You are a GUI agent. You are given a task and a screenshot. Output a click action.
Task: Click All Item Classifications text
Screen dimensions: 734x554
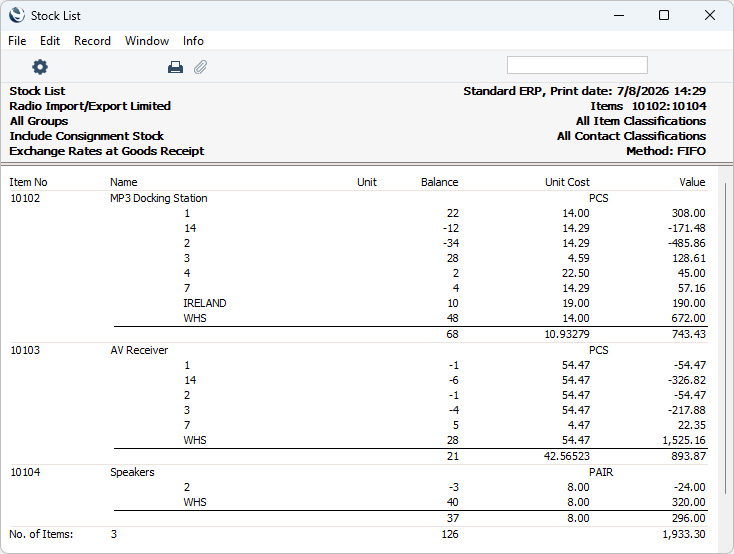[x=641, y=121]
